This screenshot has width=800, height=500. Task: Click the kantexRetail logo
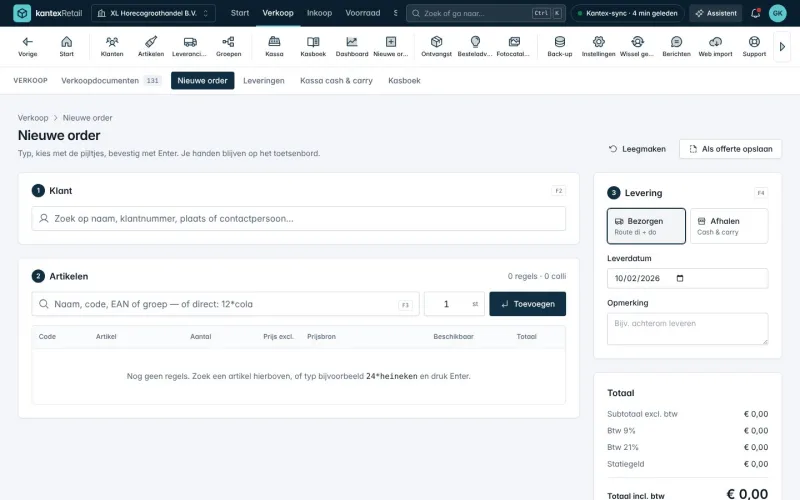click(47, 13)
